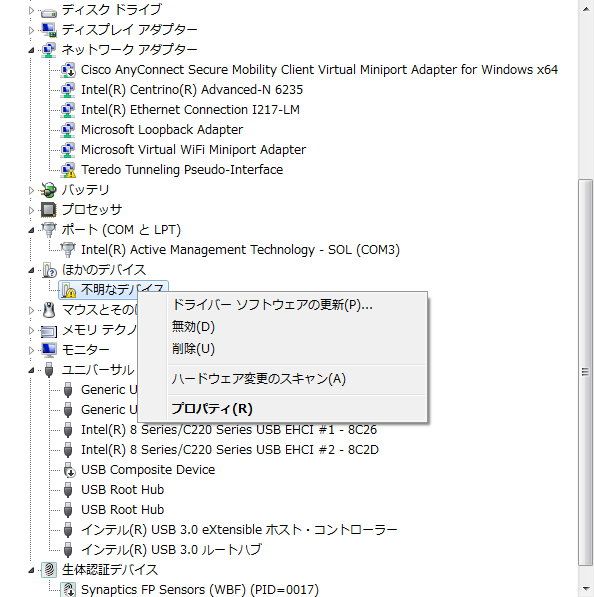Click the mouse category icon
Viewport: 594px width, 597px height.
pos(49,310)
